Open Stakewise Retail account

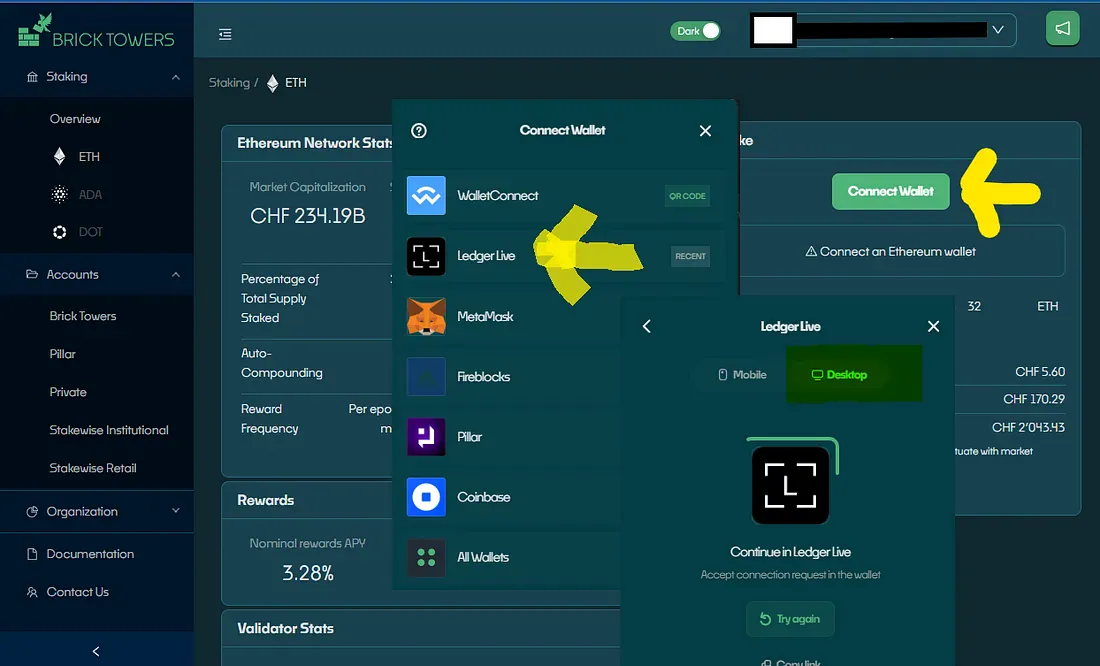(x=93, y=467)
